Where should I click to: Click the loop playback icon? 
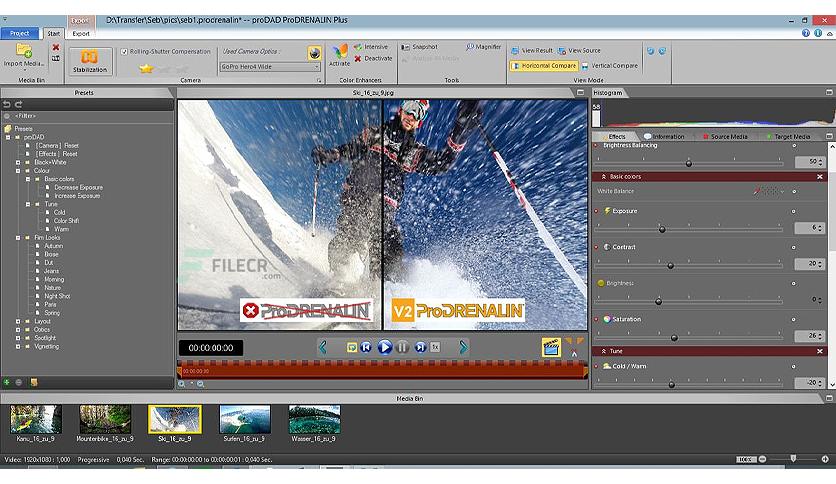tap(352, 347)
